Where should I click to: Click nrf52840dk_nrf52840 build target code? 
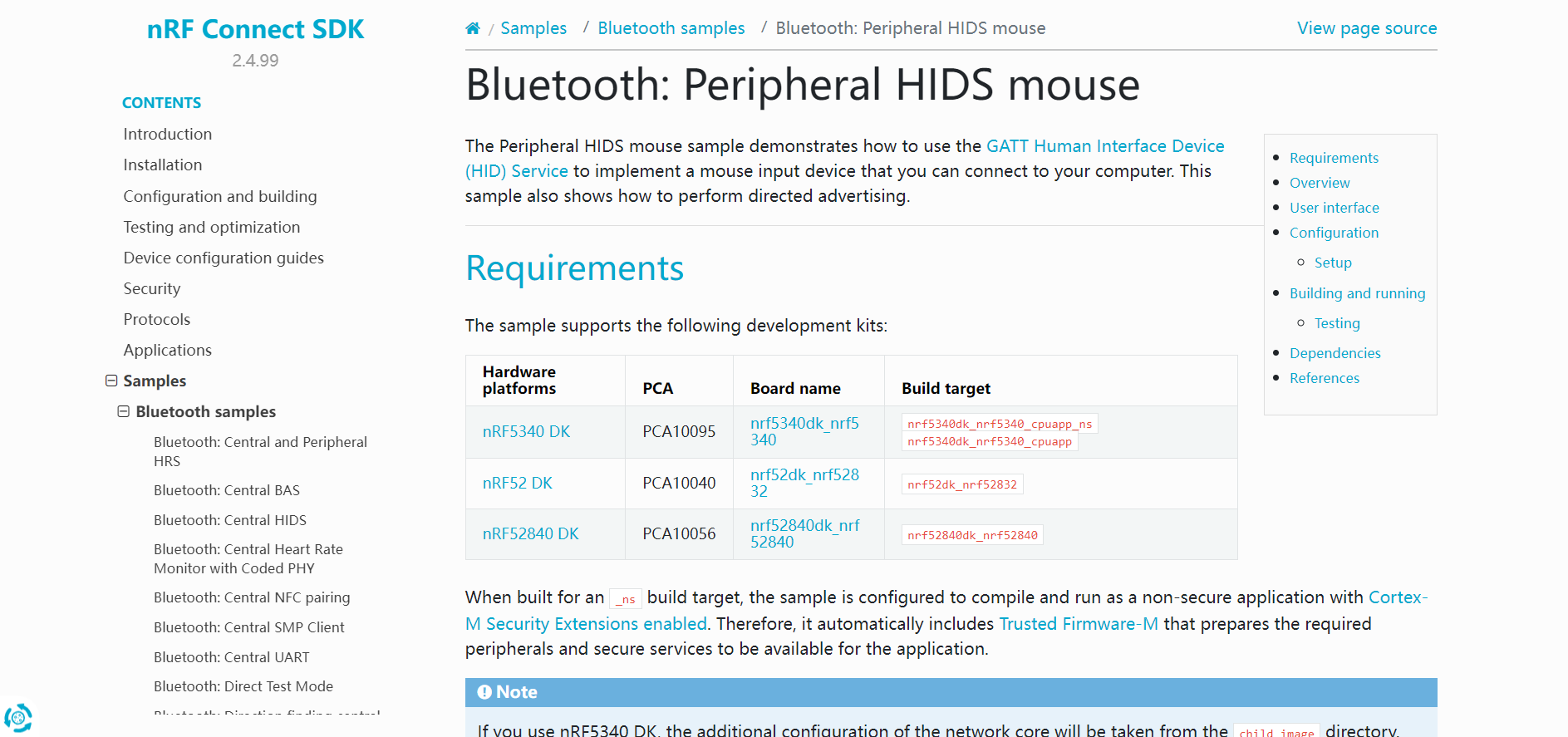pos(972,535)
